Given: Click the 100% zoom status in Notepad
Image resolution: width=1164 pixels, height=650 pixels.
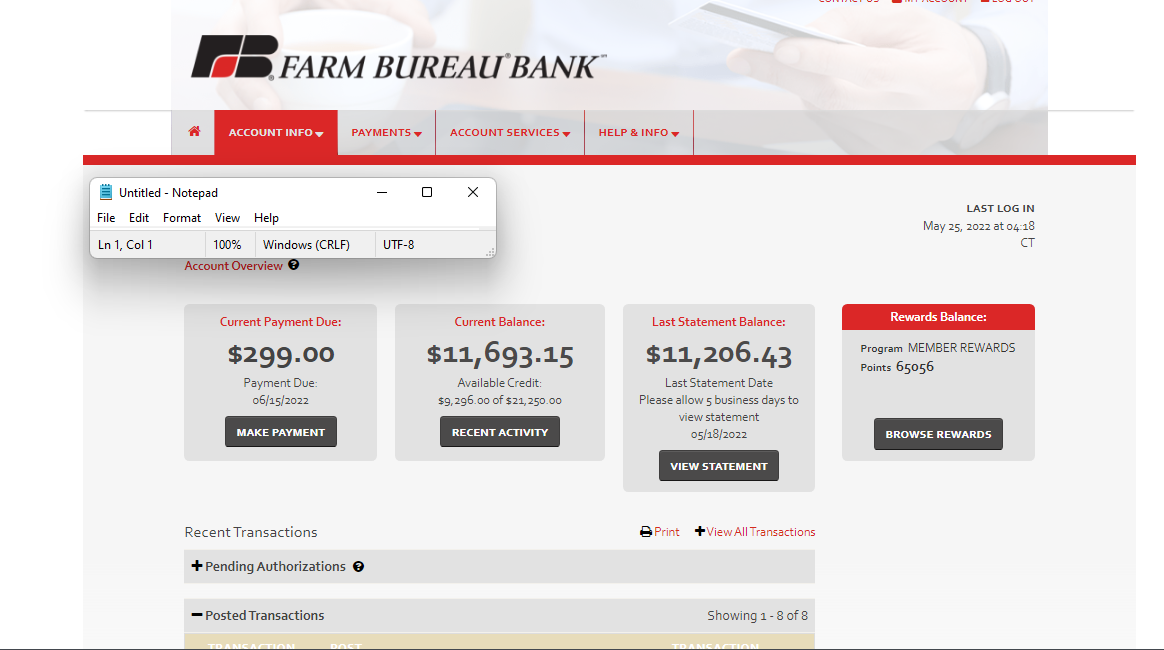Looking at the screenshot, I should coord(227,245).
